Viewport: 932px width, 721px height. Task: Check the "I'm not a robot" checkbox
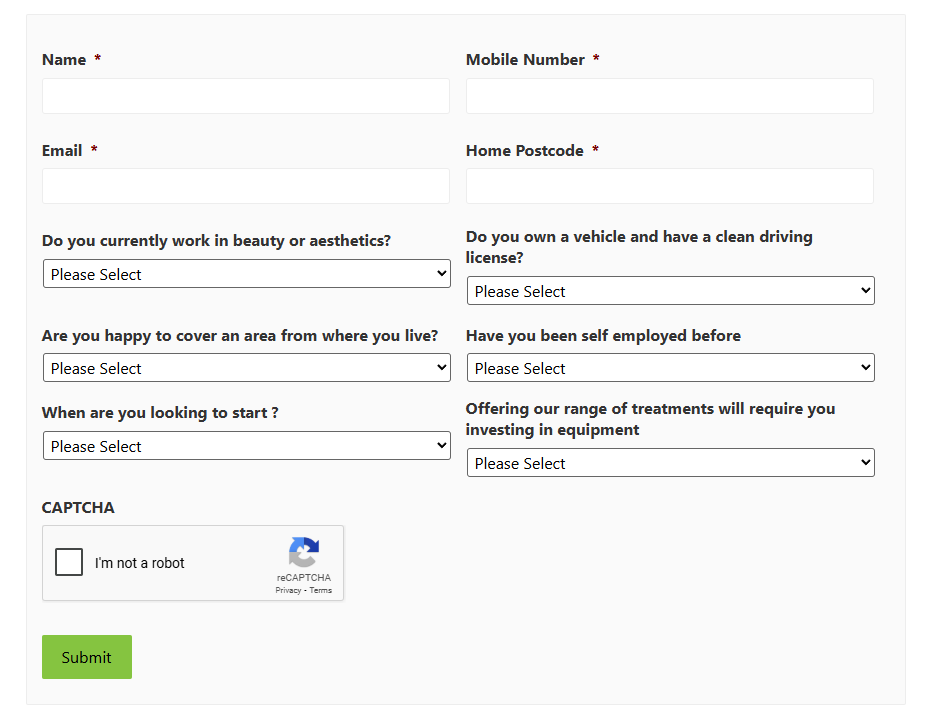(69, 562)
